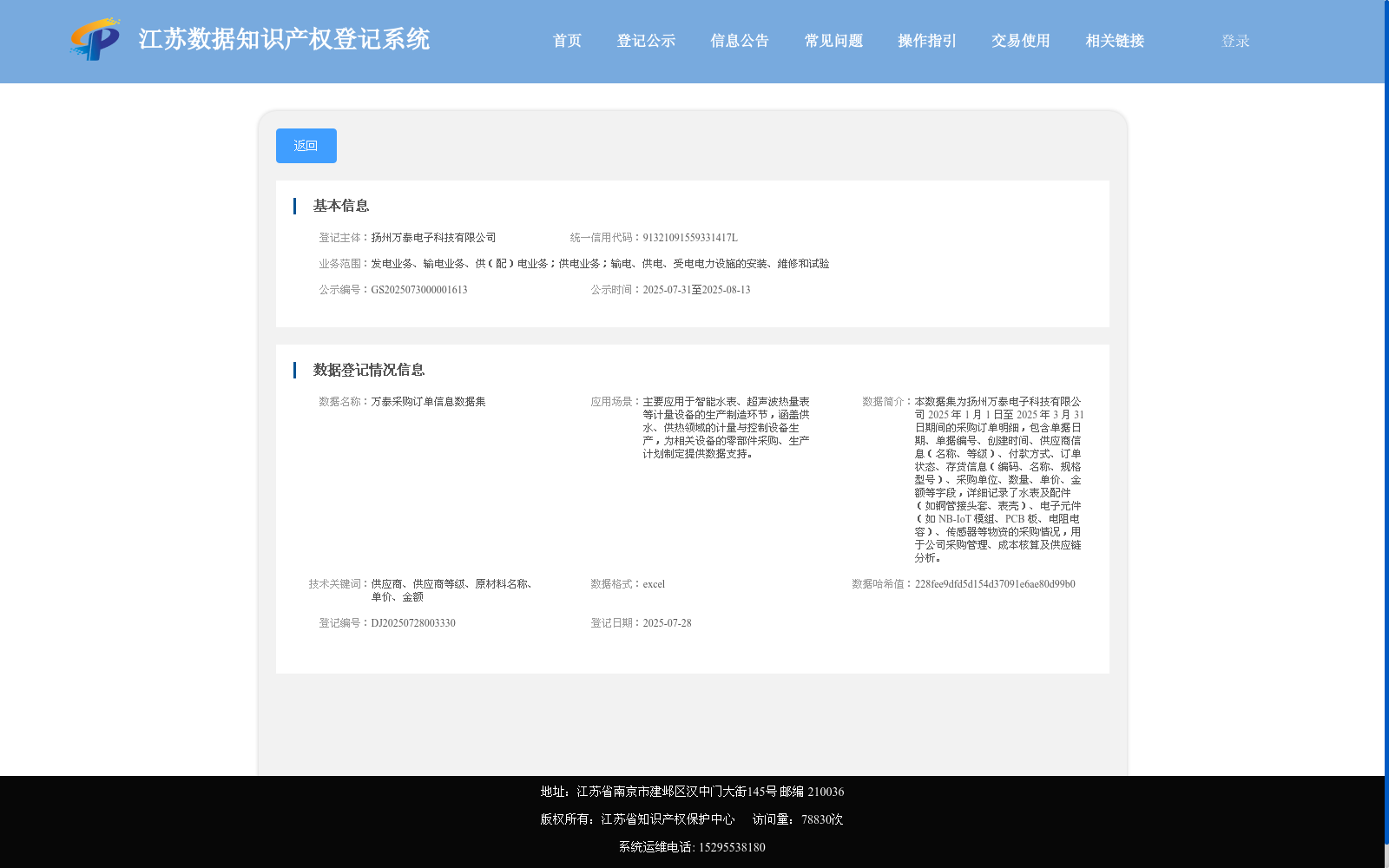Open the 登记公示 menu item
This screenshot has height=868, width=1389.
[x=646, y=41]
